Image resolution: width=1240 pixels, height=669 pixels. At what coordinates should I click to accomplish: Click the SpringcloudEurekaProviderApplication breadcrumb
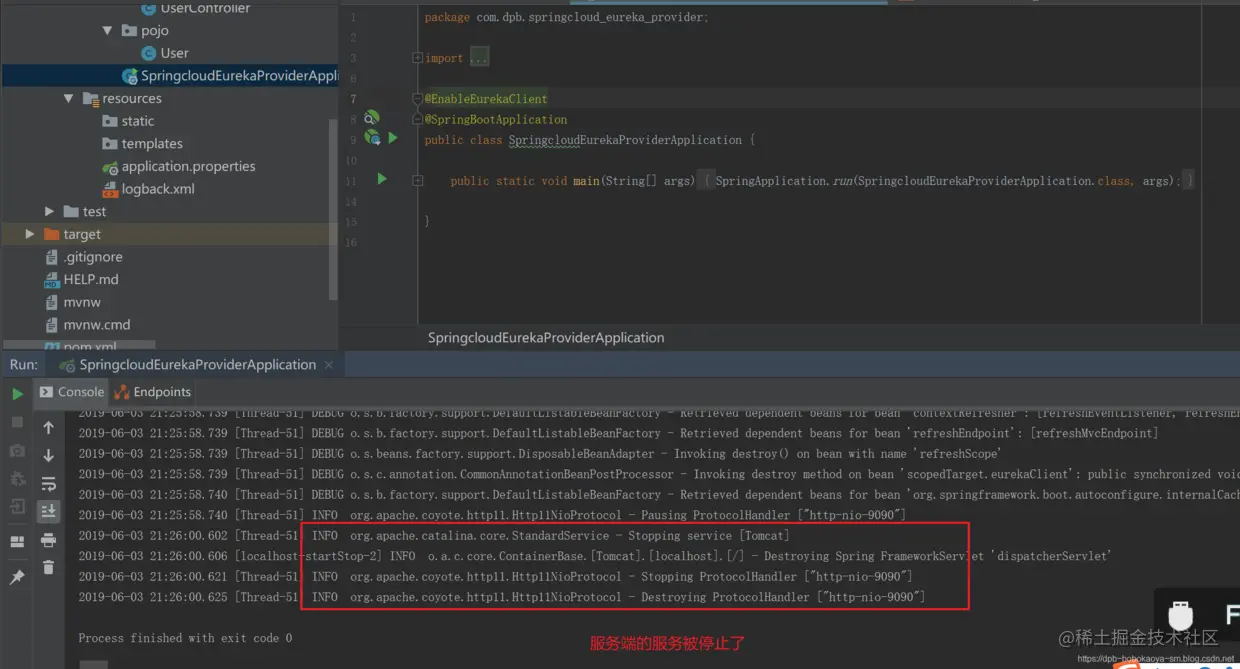(546, 338)
